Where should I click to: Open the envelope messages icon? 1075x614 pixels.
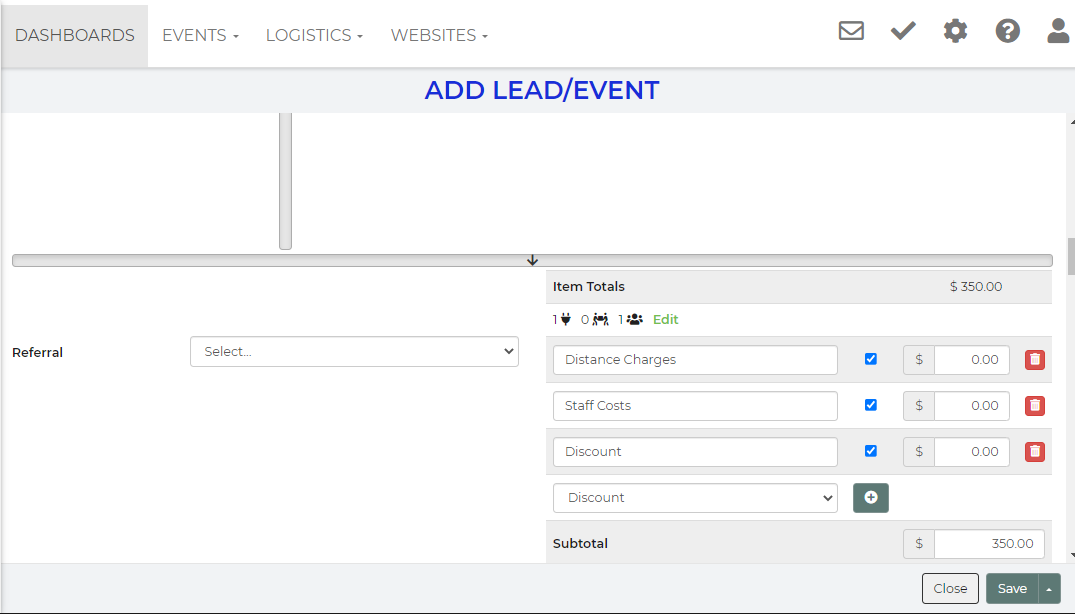(x=851, y=31)
